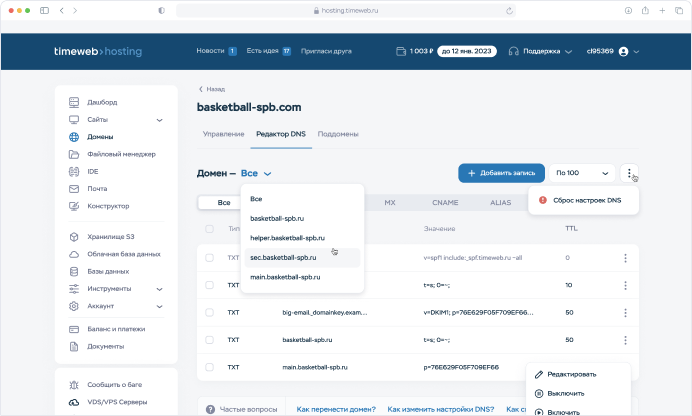
Task: Click the Account gear icon
Action: [74, 306]
